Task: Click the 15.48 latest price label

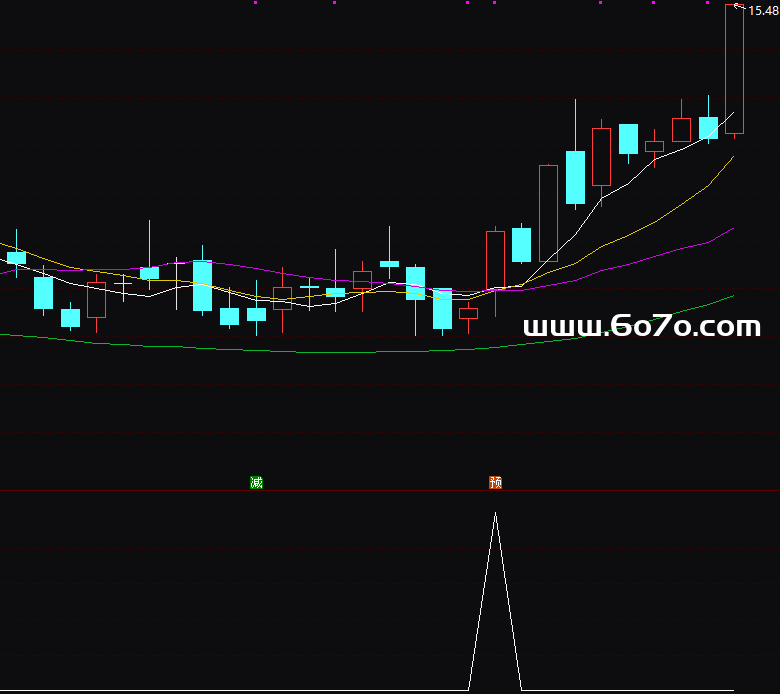Action: (763, 11)
